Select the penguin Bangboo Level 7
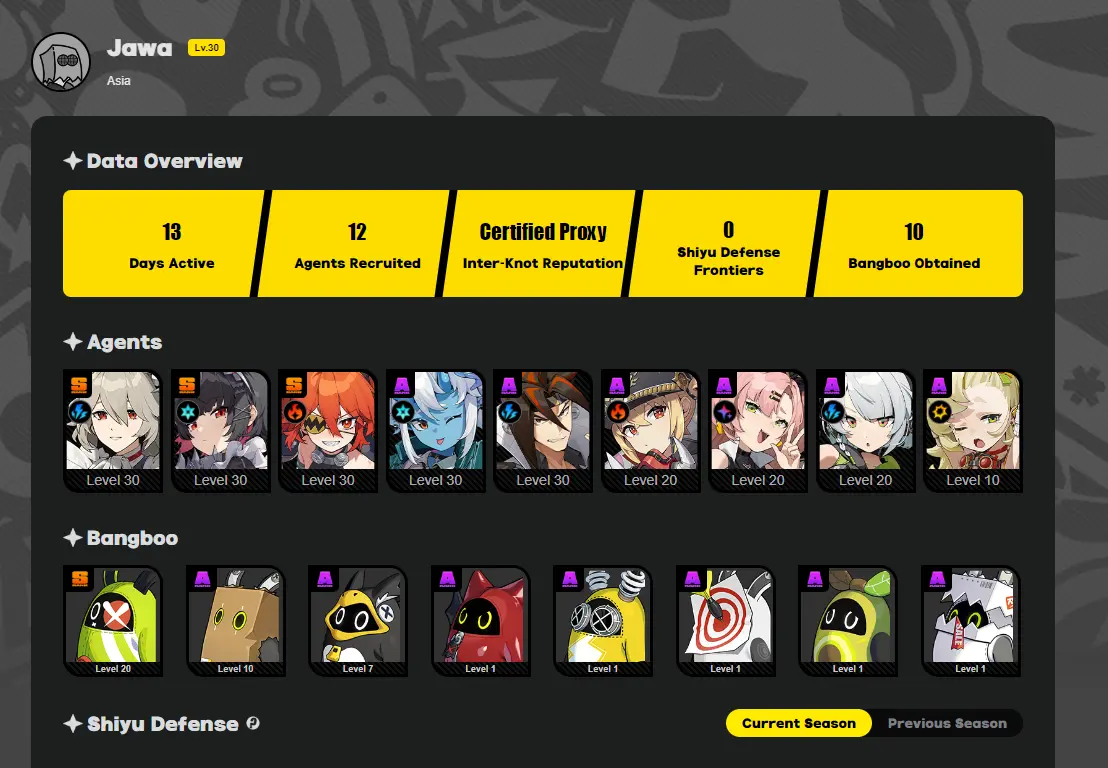1108x768 pixels. click(x=358, y=621)
